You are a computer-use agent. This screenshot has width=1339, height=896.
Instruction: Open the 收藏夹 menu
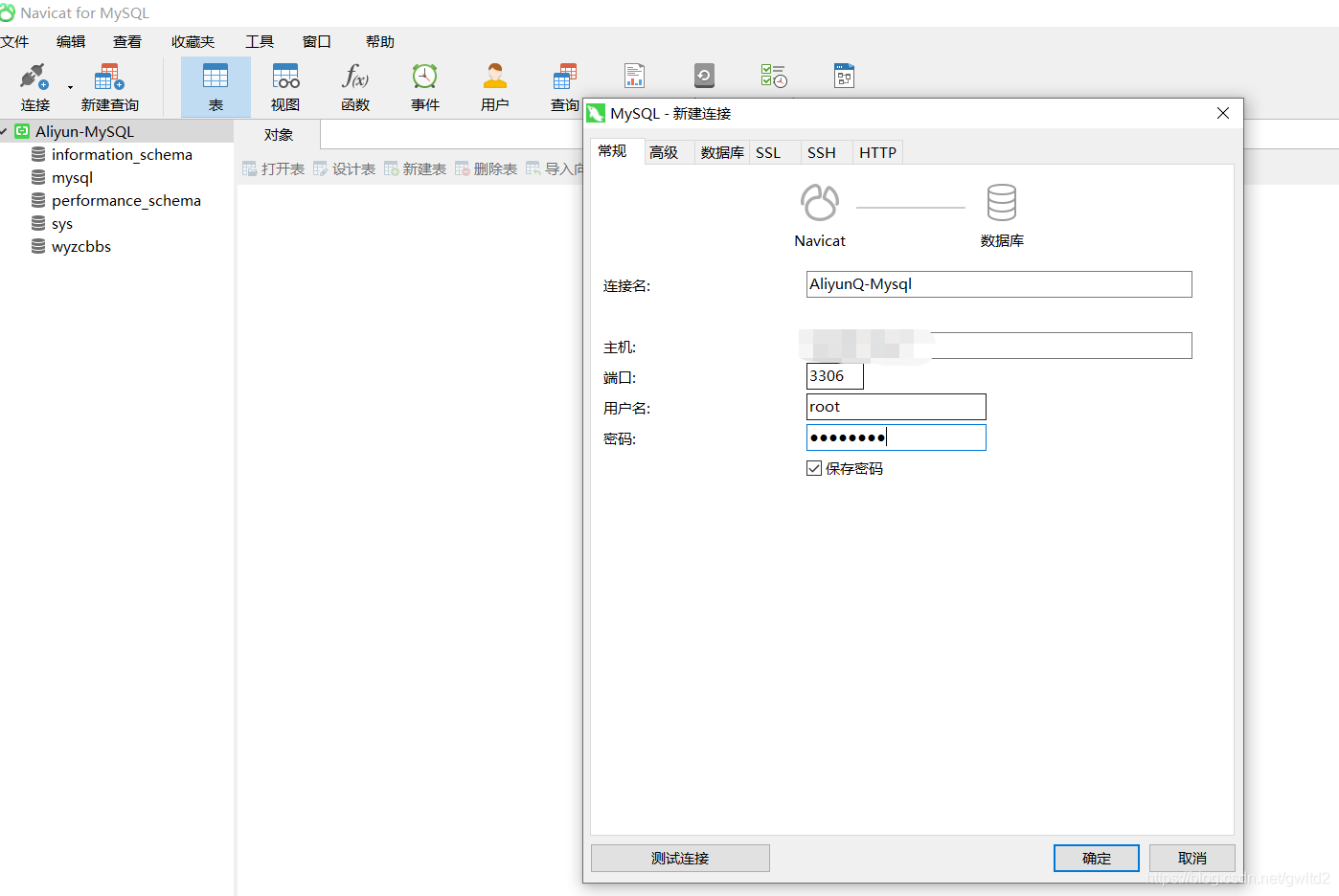coord(193,41)
